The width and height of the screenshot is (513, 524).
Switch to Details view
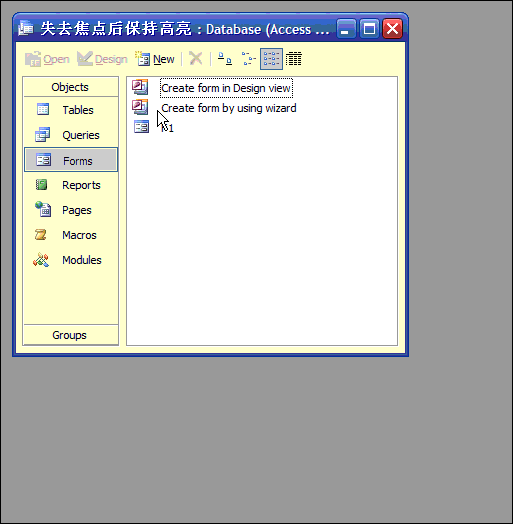[294, 59]
